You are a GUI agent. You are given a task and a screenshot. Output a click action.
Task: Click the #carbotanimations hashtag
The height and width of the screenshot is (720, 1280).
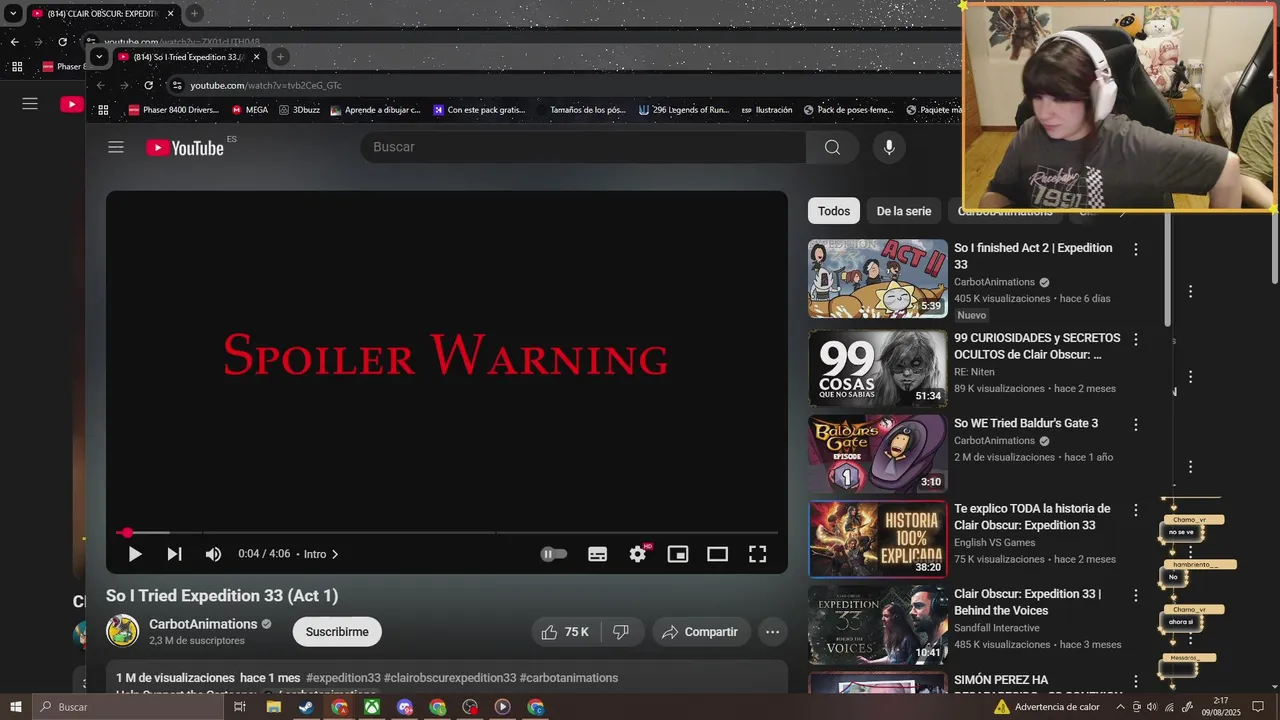coord(569,678)
